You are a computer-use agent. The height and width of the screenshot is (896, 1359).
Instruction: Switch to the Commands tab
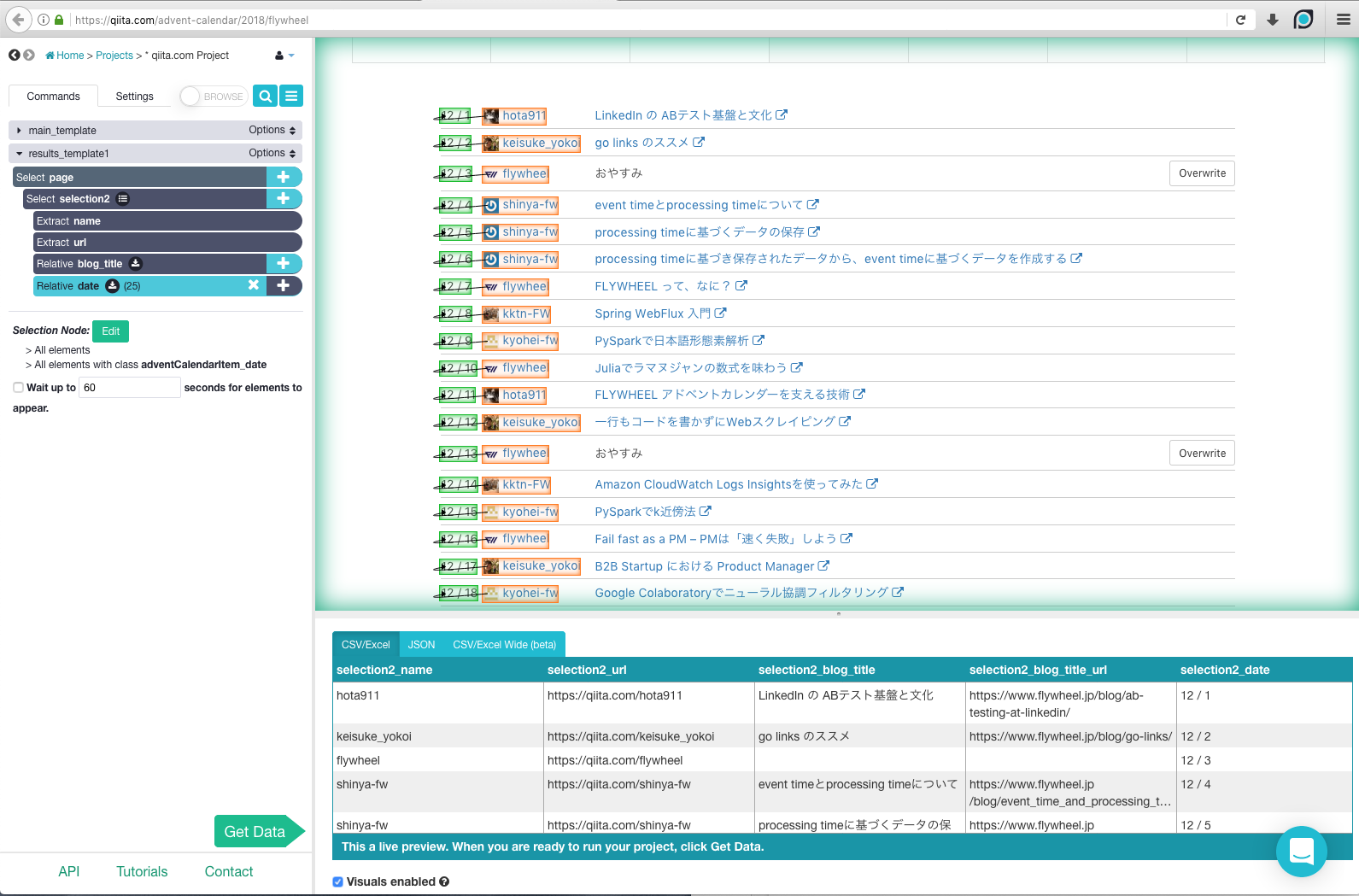53,97
